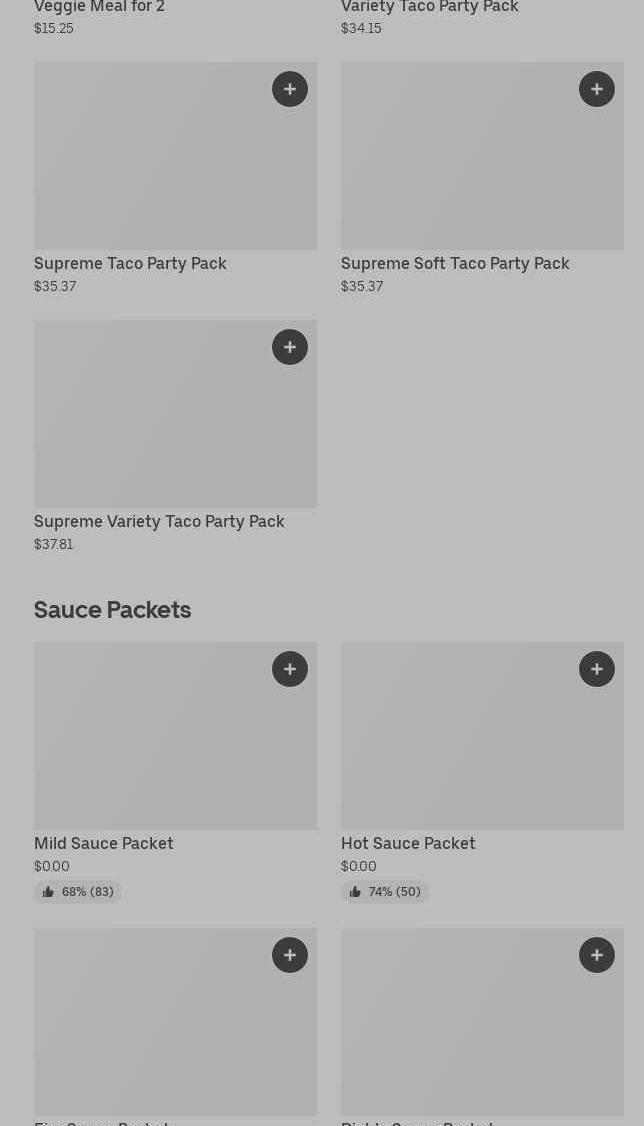Click thumbs-up icon under Mild Sauce Packet
Image resolution: width=644 pixels, height=1126 pixels.
[48, 892]
